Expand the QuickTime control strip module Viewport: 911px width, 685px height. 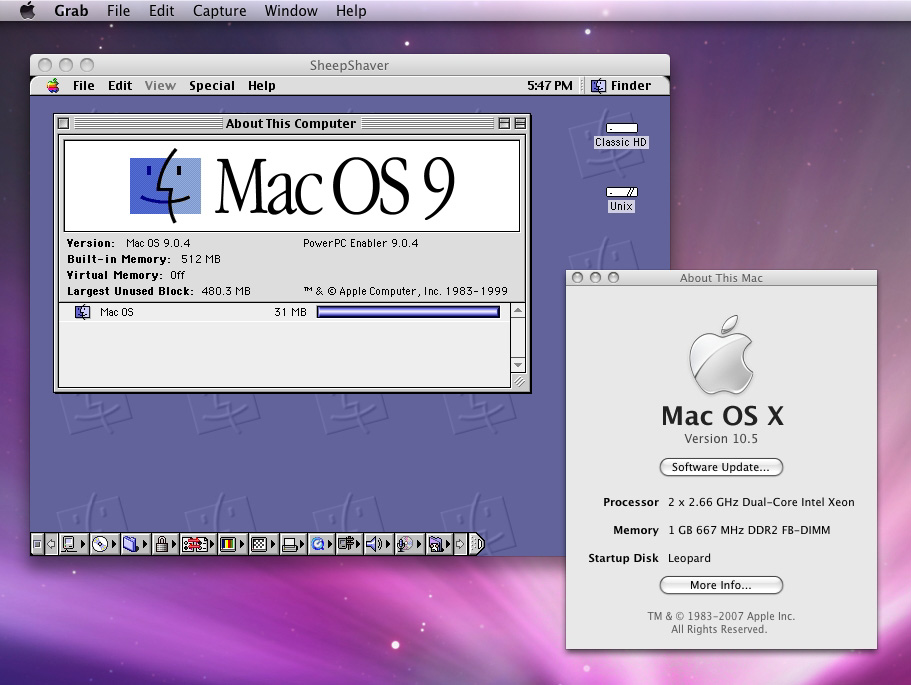[x=319, y=544]
